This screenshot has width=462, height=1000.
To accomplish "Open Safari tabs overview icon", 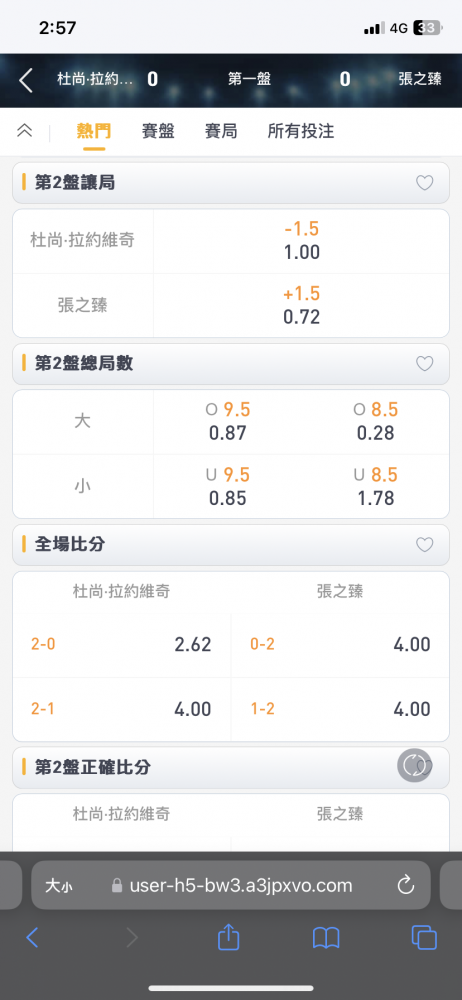I will pos(424,938).
